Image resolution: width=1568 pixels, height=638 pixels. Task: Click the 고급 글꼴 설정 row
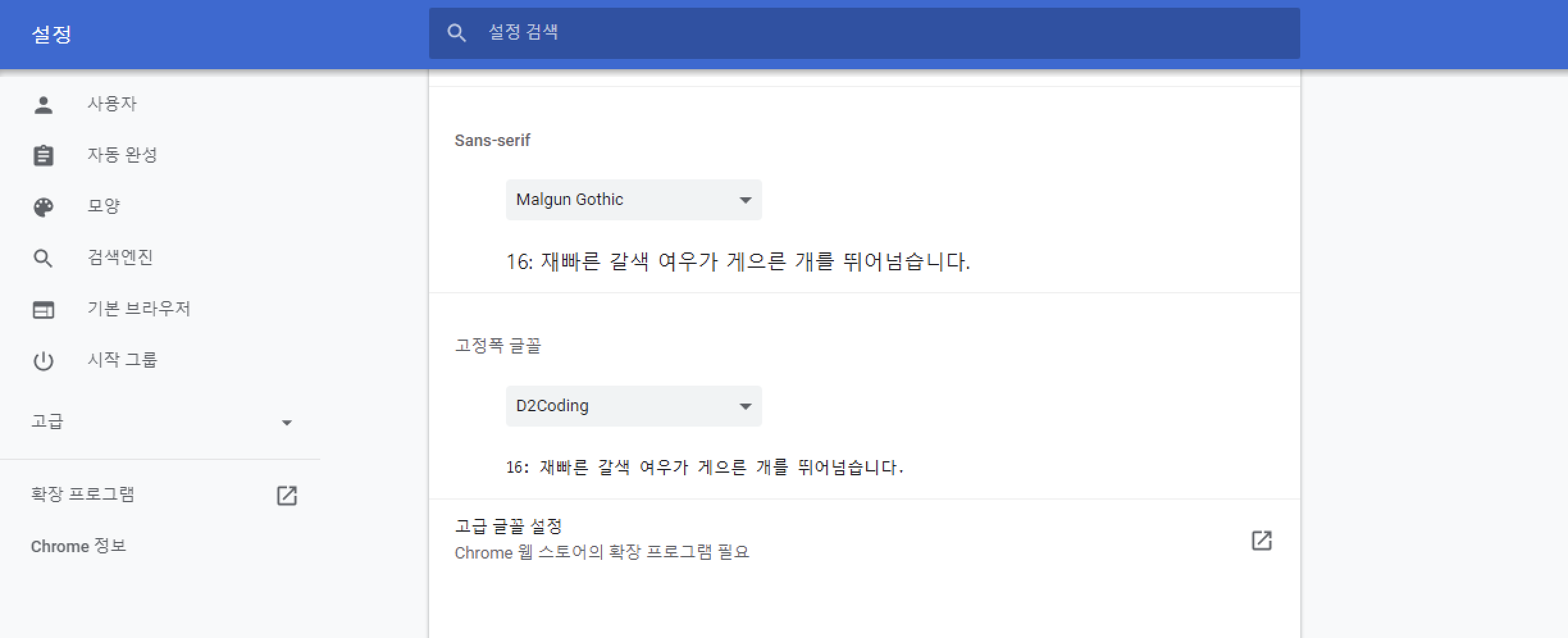pyautogui.click(x=769, y=539)
